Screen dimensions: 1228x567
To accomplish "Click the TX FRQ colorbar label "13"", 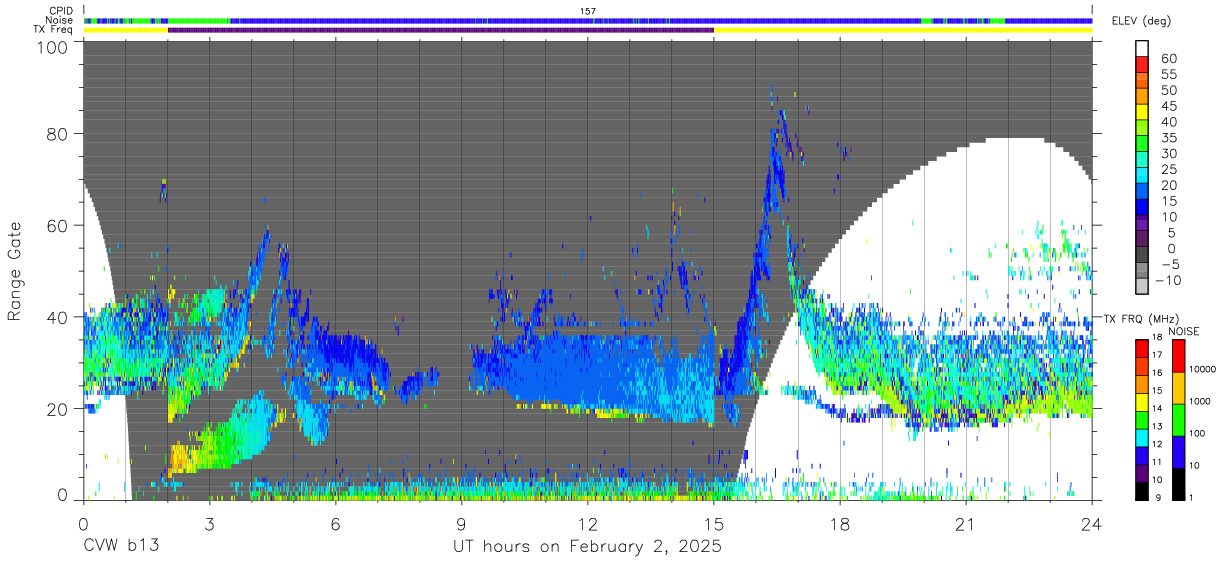I will point(1156,427).
